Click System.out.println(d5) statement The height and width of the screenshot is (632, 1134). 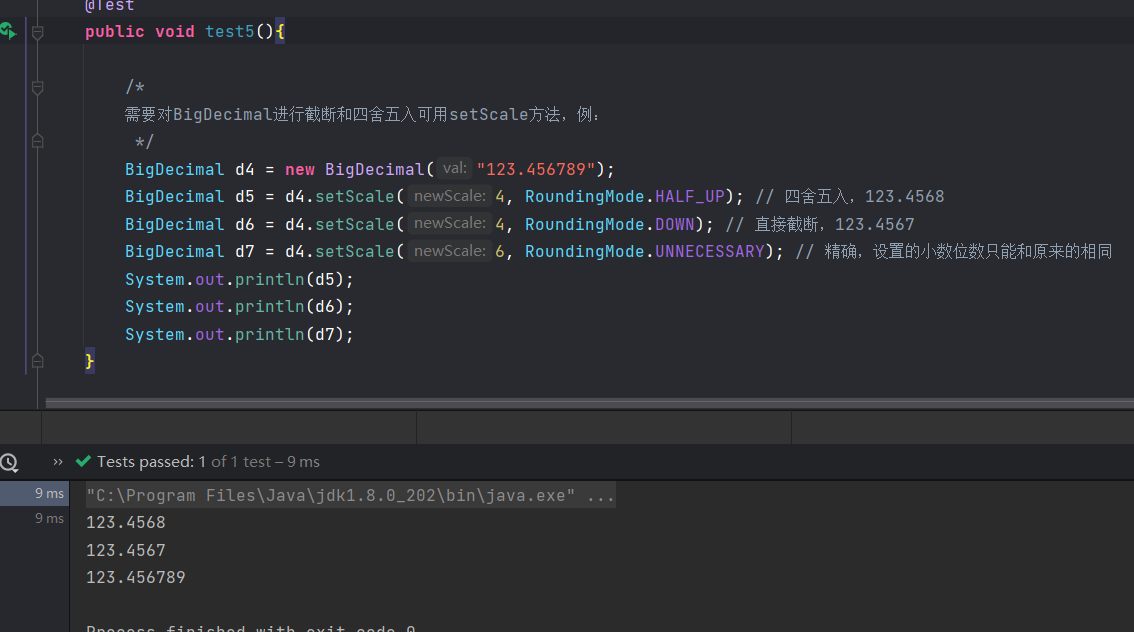[x=239, y=279]
